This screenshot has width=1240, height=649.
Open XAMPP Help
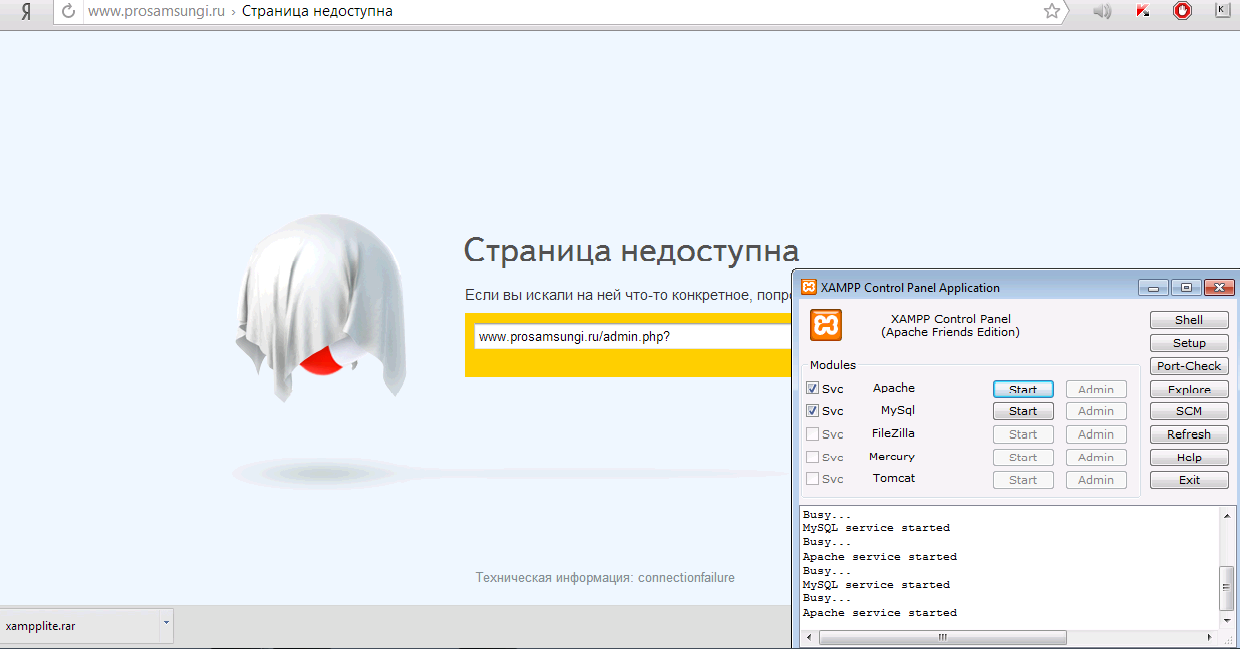pos(1189,457)
